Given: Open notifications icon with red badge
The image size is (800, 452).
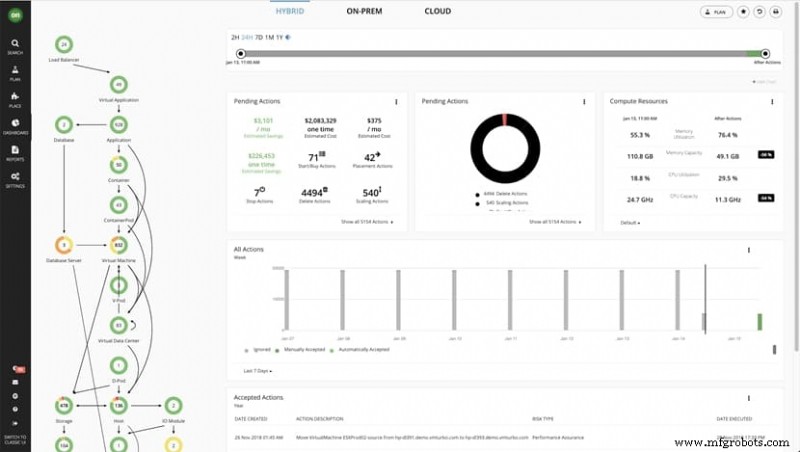Looking at the screenshot, I should 17,369.
